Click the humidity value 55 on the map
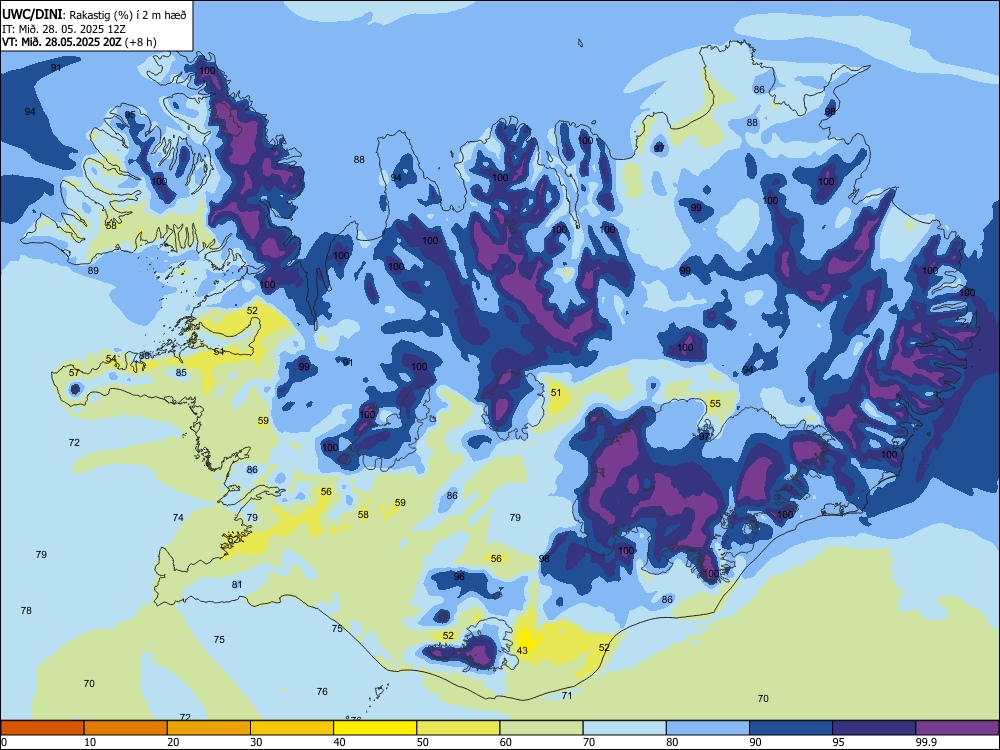 tap(715, 404)
